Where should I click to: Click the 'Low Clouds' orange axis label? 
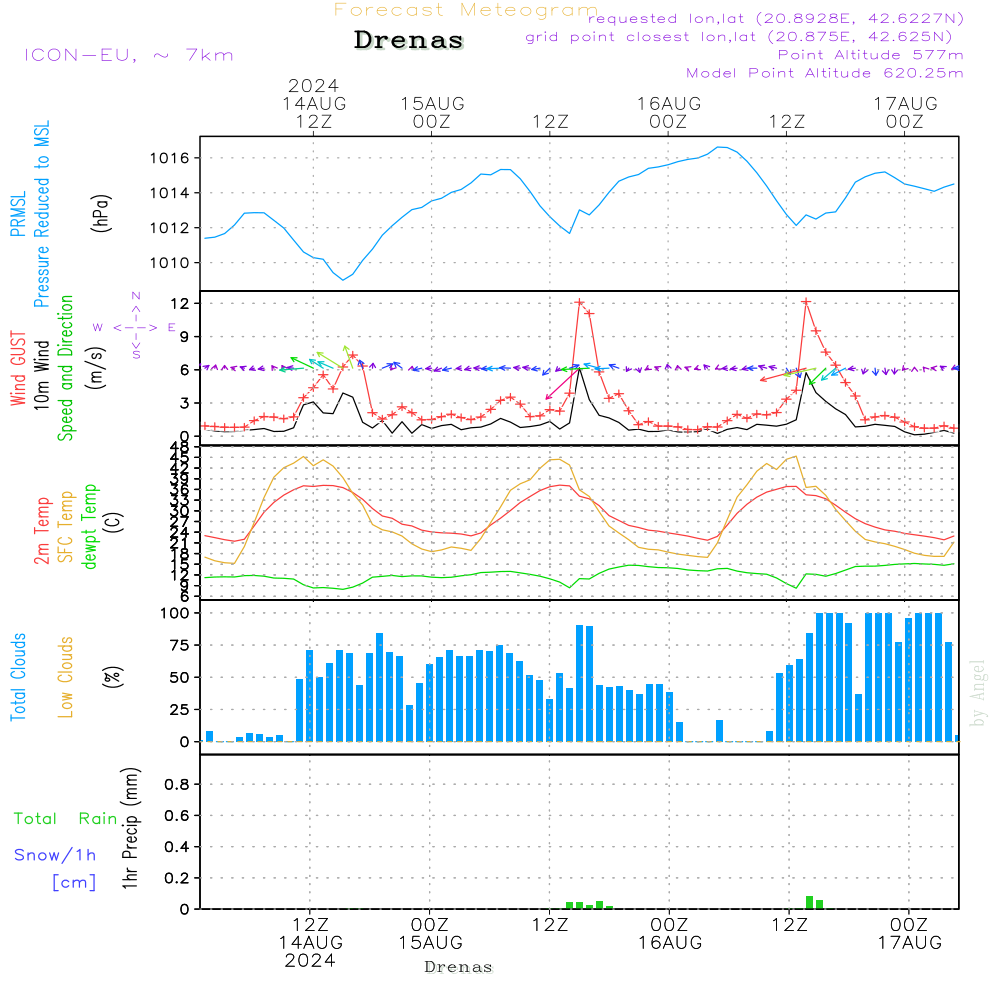(66, 677)
